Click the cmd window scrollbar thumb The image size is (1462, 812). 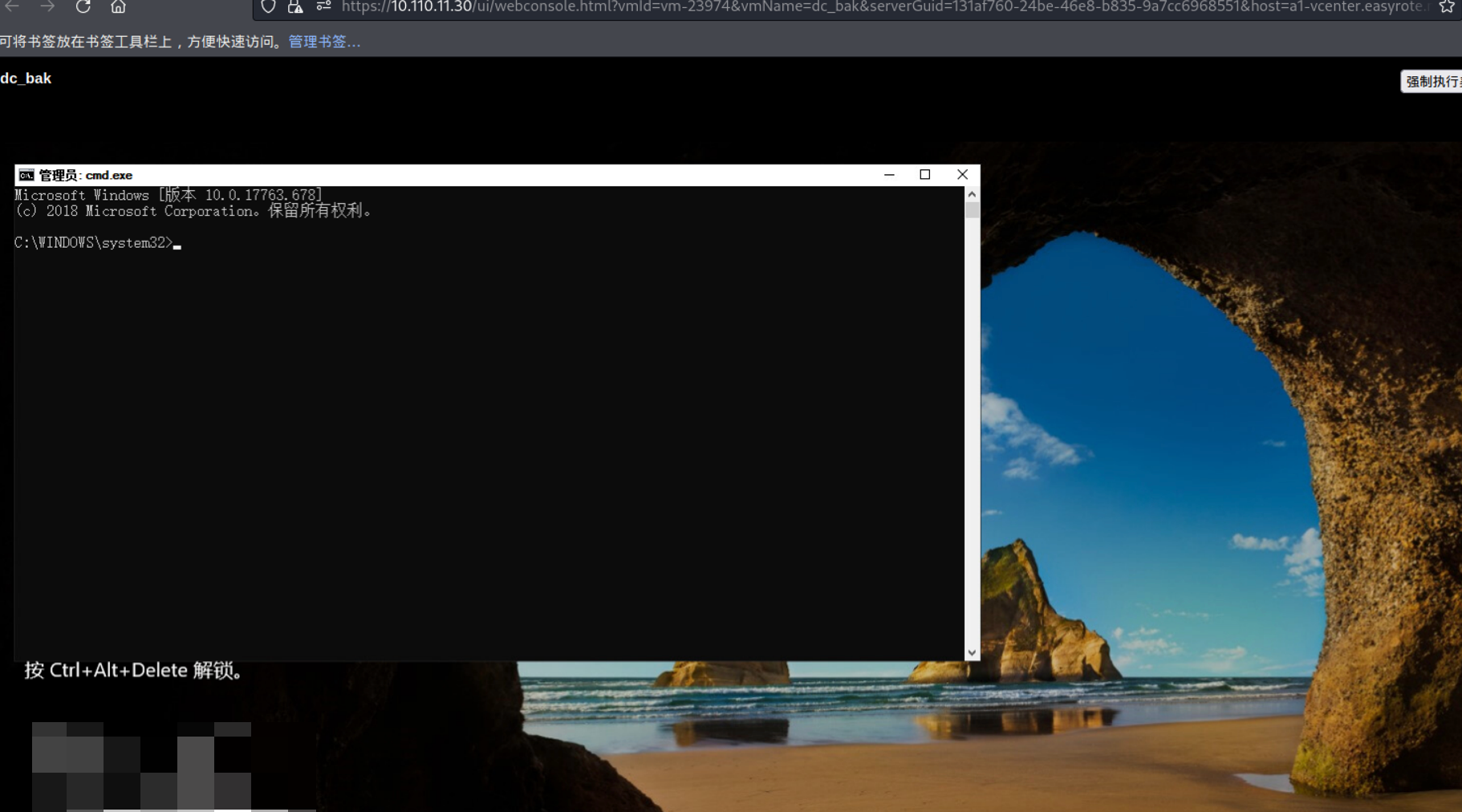click(x=972, y=210)
